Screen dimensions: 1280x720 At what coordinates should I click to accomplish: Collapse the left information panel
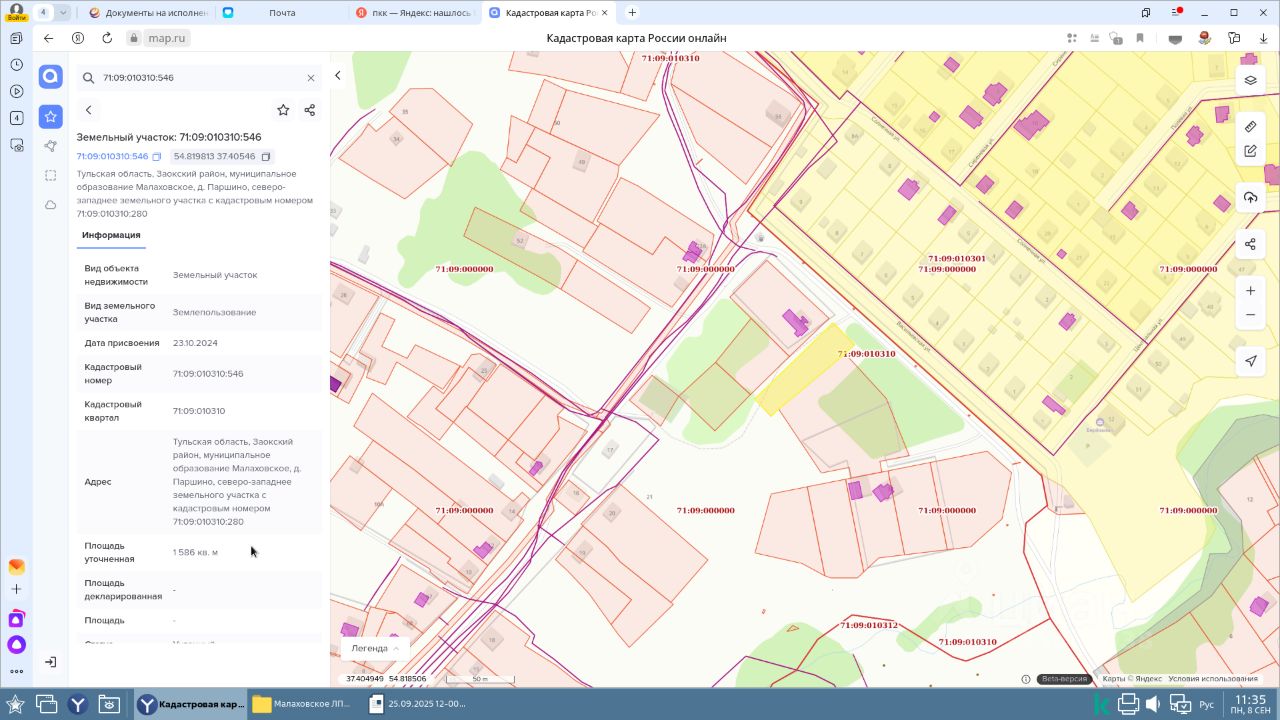[x=338, y=76]
